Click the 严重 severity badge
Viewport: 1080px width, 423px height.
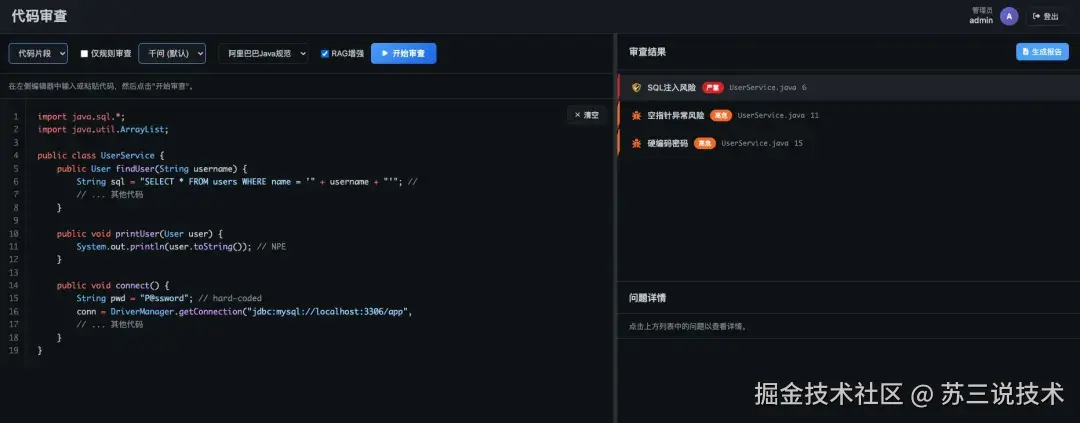713,87
